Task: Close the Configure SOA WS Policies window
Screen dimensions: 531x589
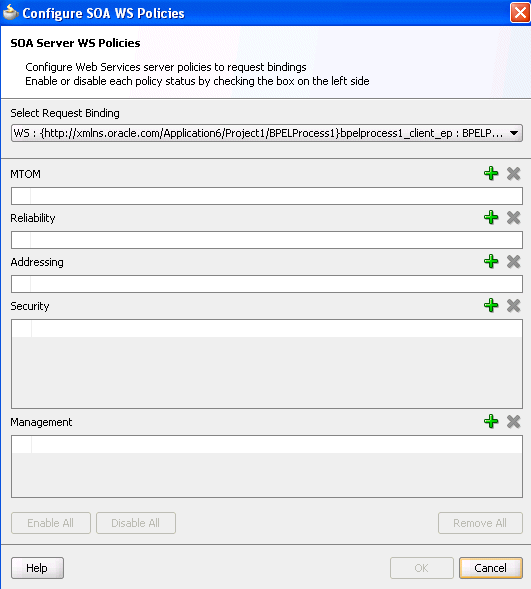Action: [520, 12]
